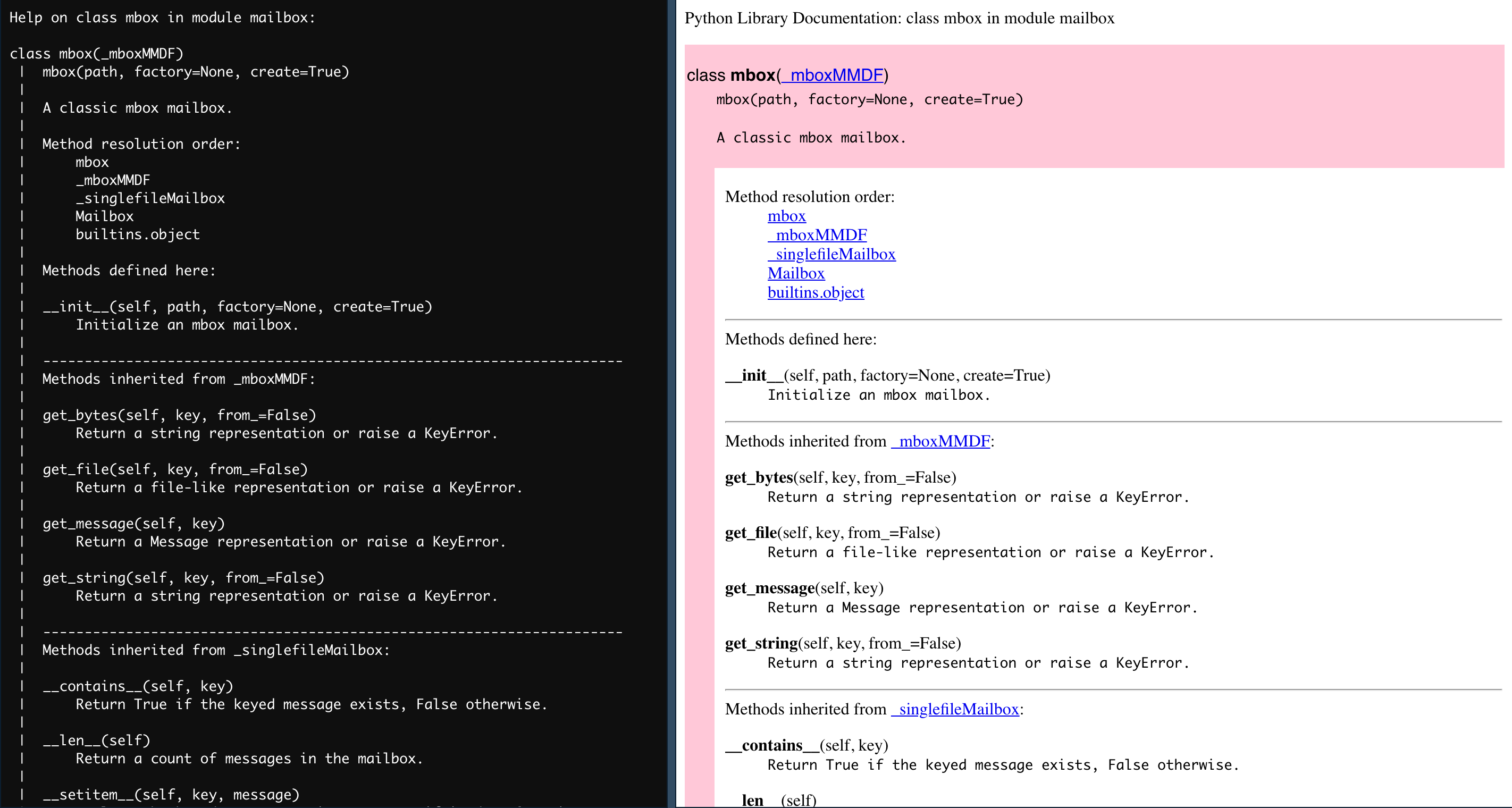Click 'Help on class mbox' terminal line
Image resolution: width=1512 pixels, height=808 pixels.
(162, 18)
